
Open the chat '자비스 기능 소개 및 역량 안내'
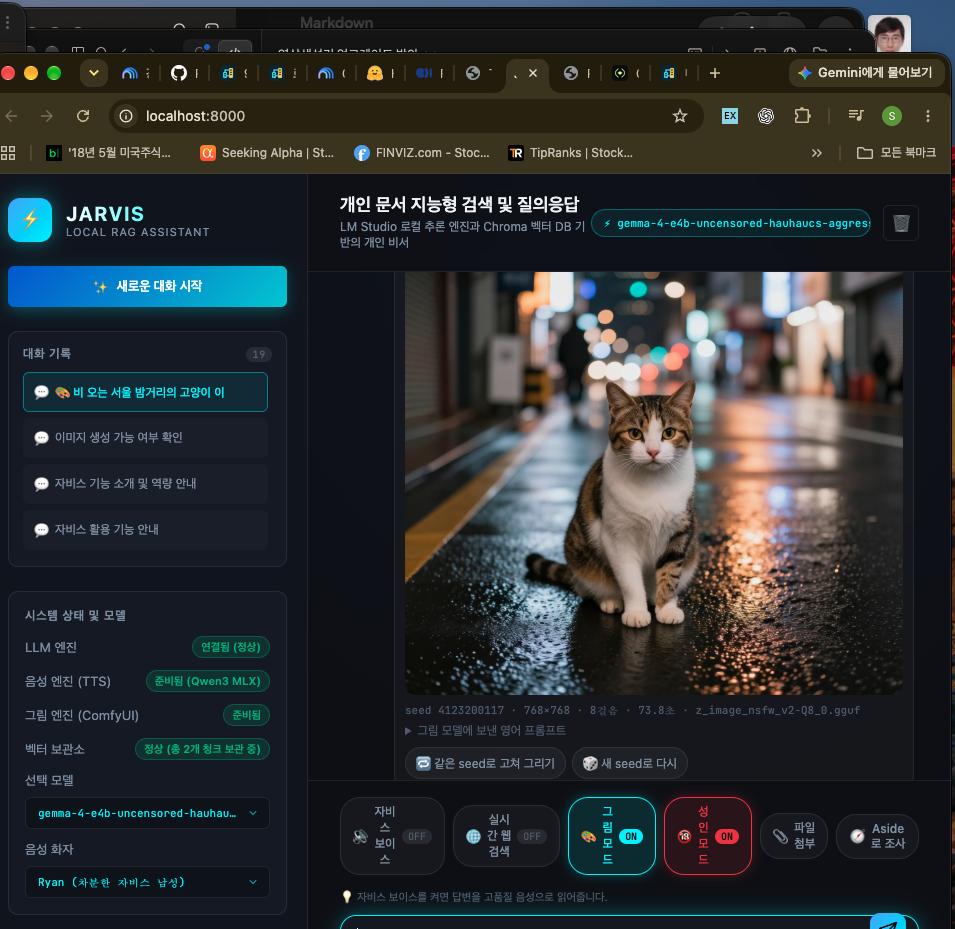(145, 484)
